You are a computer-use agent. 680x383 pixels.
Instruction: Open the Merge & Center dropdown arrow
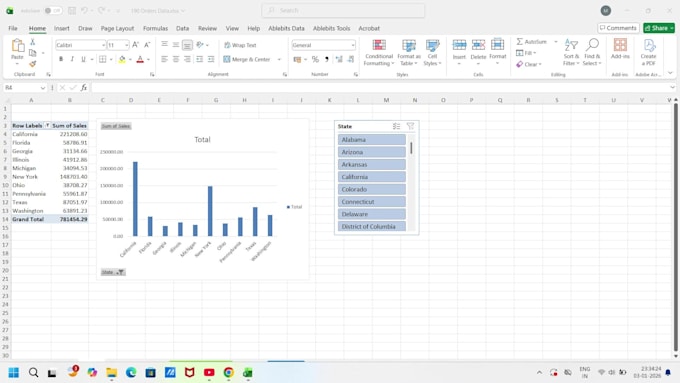tap(279, 59)
